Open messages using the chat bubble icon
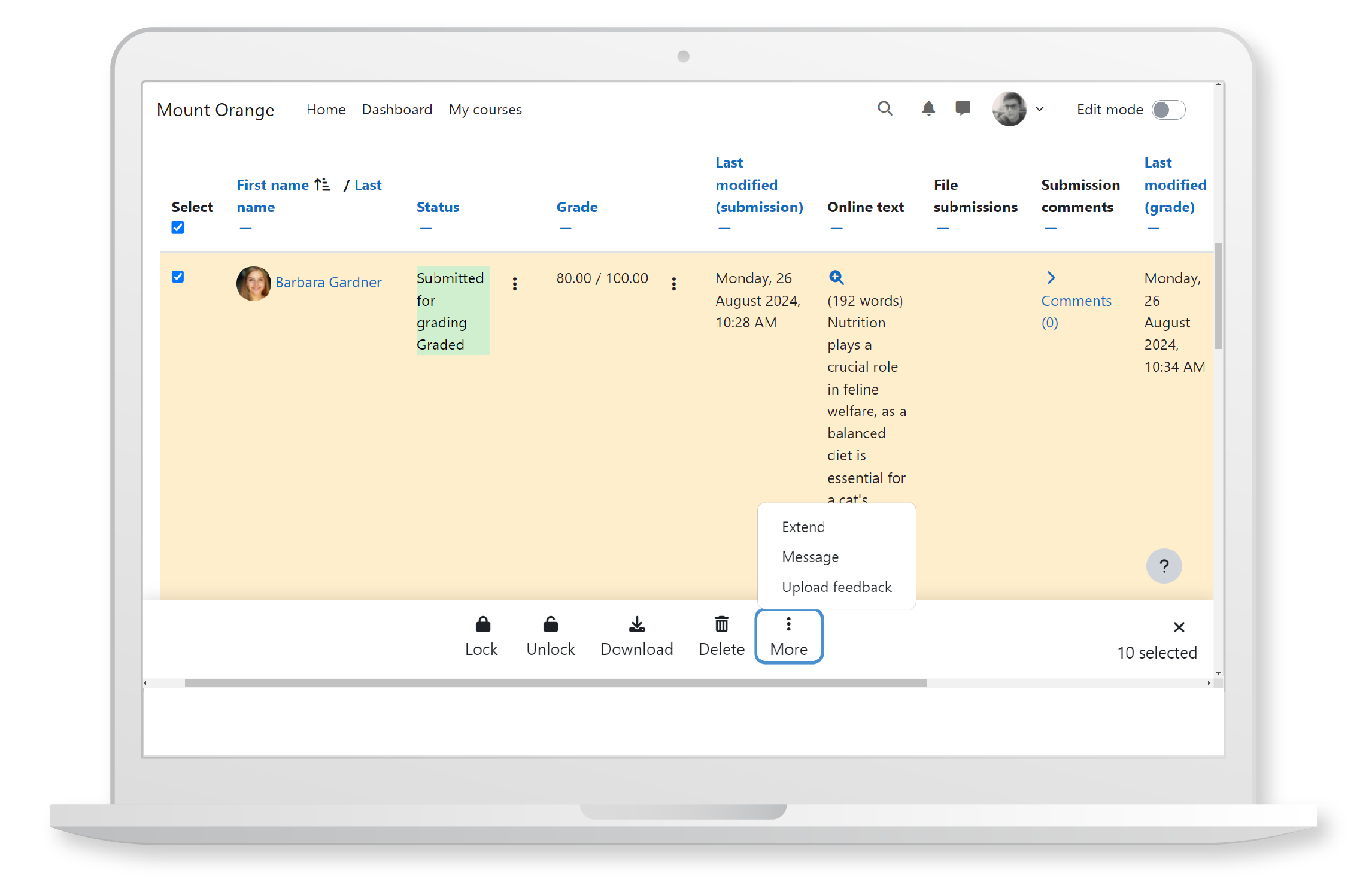This screenshot has height=886, width=1372. pos(963,109)
